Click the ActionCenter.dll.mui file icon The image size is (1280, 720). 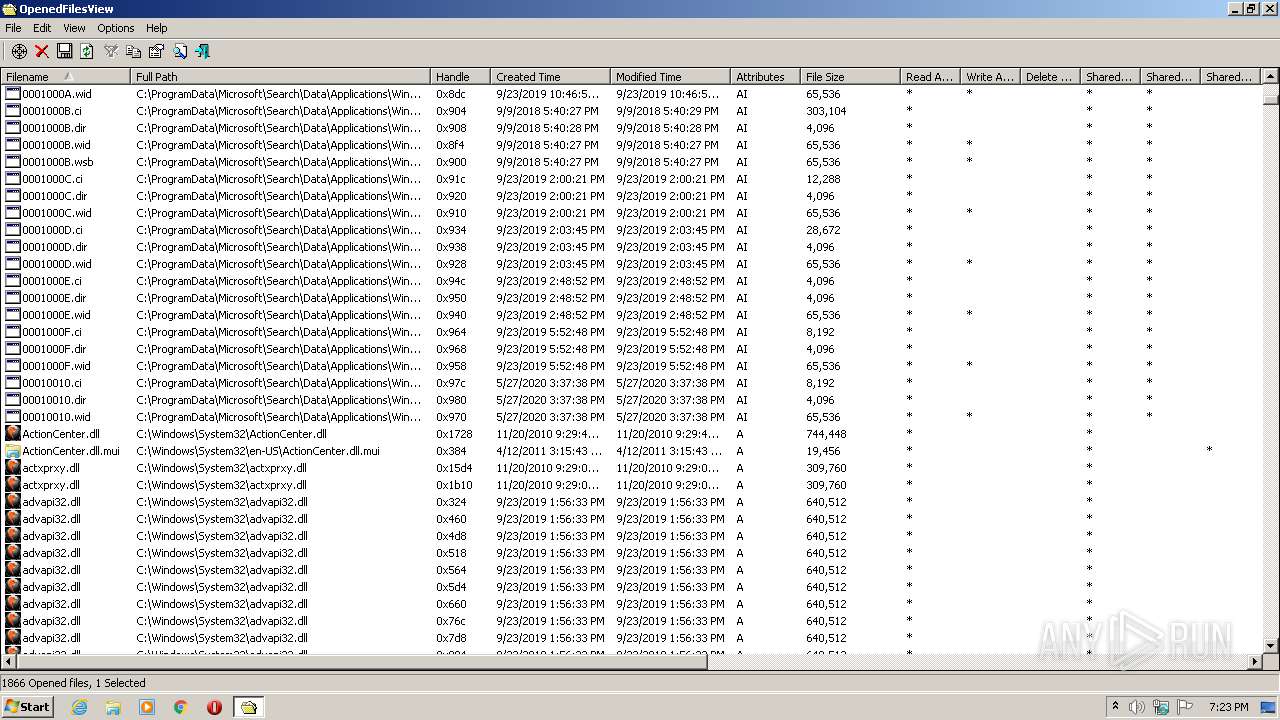pyautogui.click(x=13, y=450)
